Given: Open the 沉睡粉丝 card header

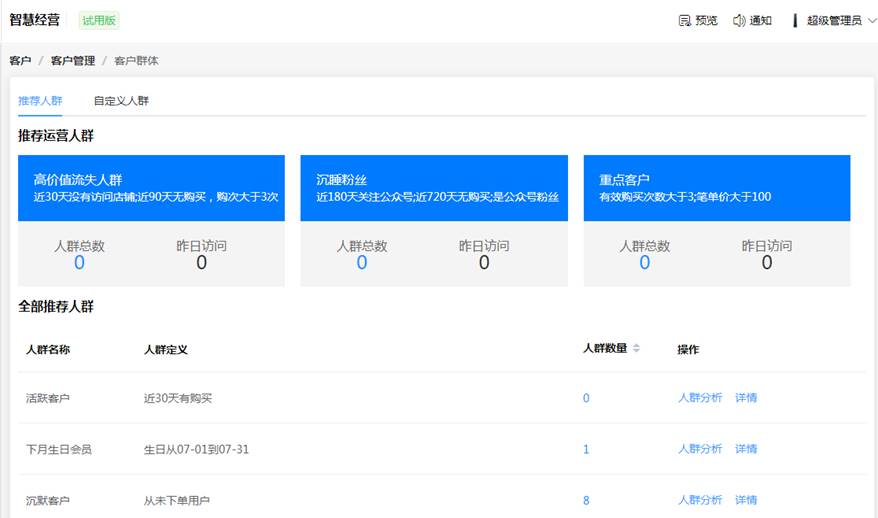Looking at the screenshot, I should point(434,188).
